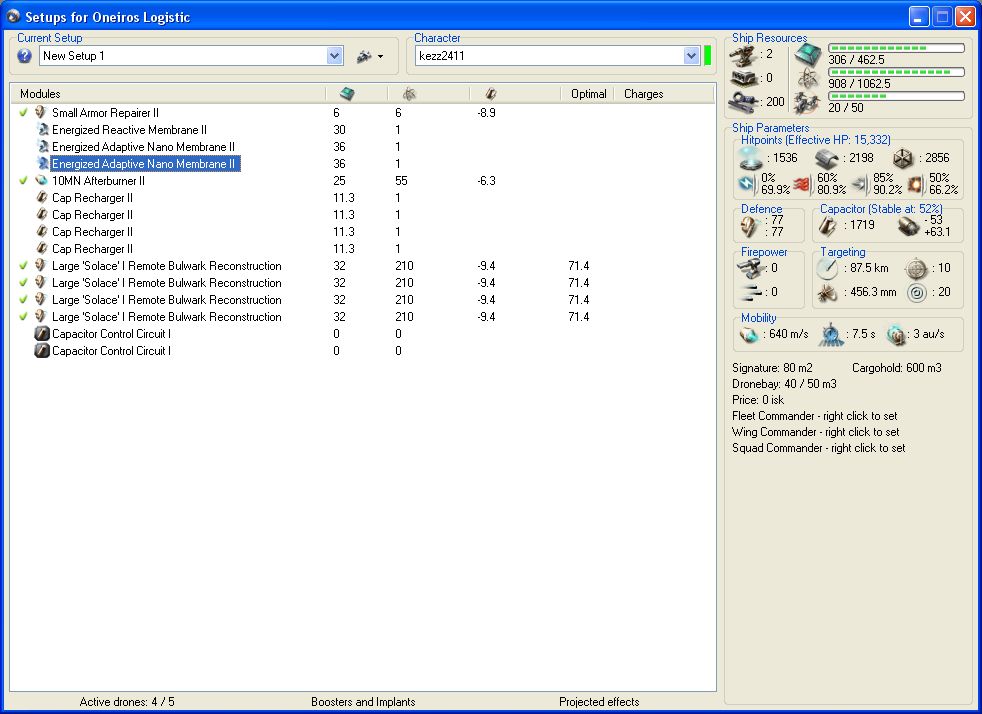
Task: Click the turret hardpoints icon in Ship Resources
Action: [743, 56]
